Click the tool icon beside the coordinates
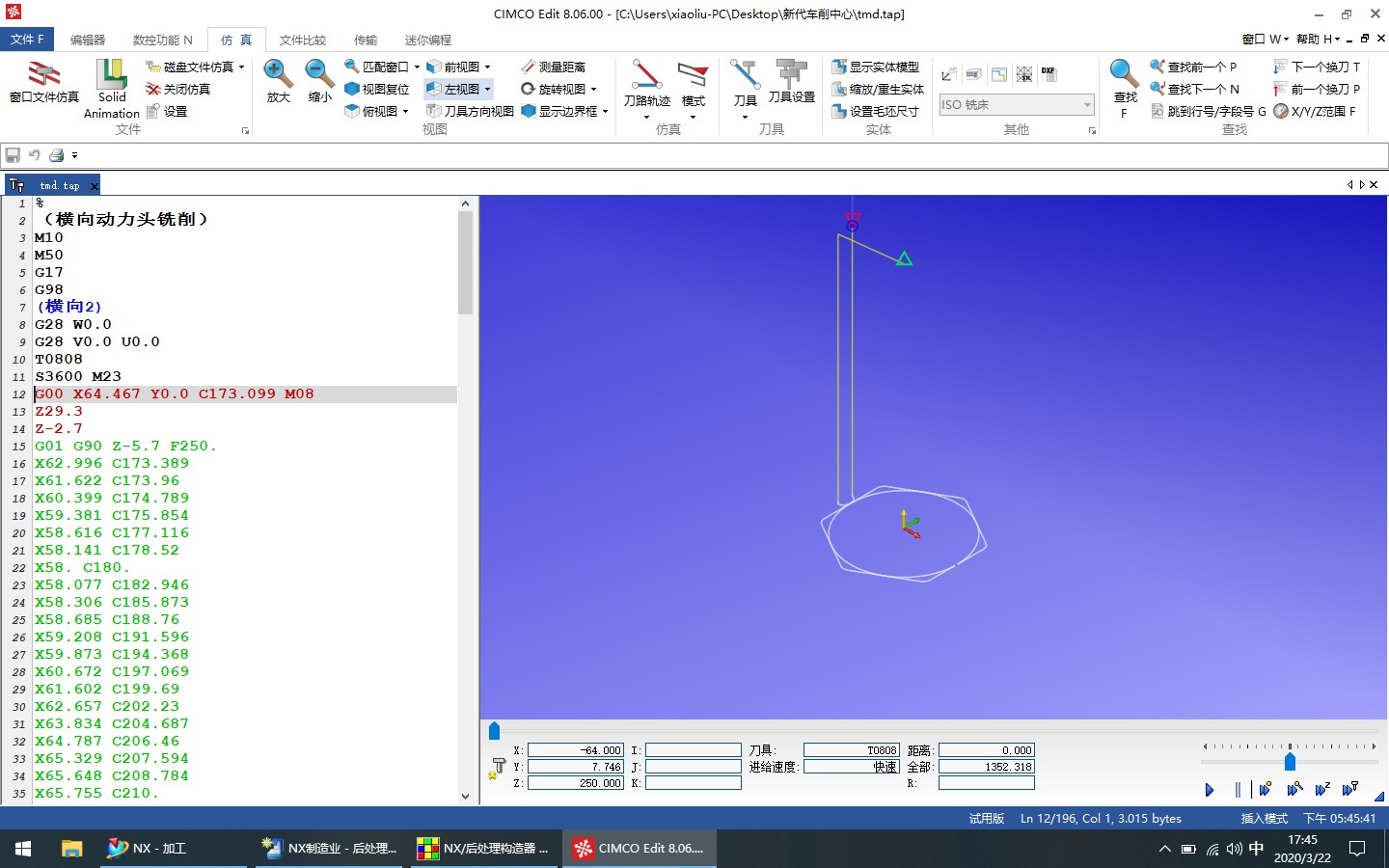1389x868 pixels. click(498, 768)
